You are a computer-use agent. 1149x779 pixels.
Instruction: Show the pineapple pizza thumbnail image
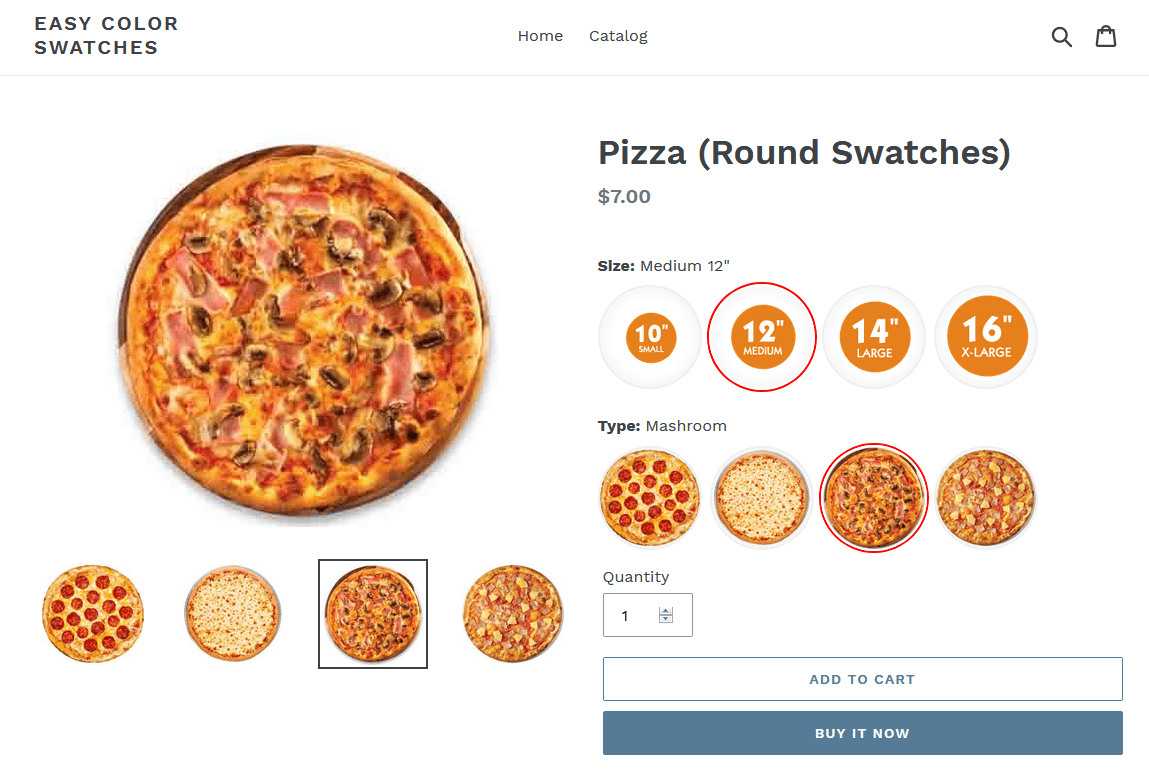pos(513,613)
